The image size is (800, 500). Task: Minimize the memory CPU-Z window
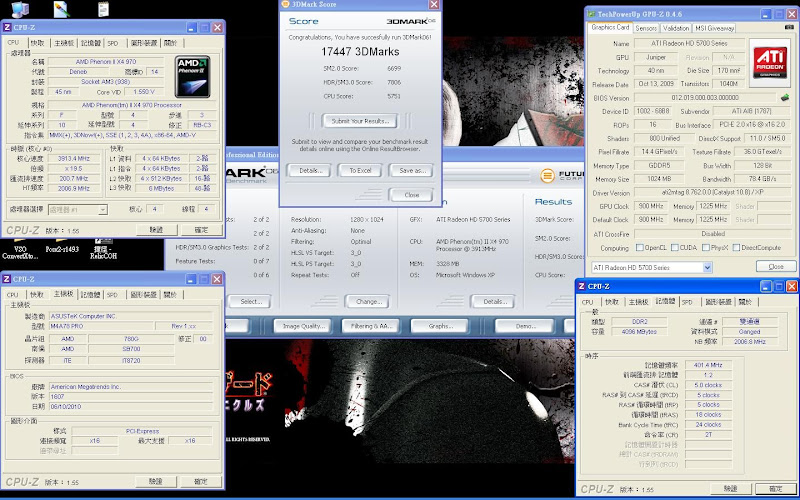click(766, 286)
